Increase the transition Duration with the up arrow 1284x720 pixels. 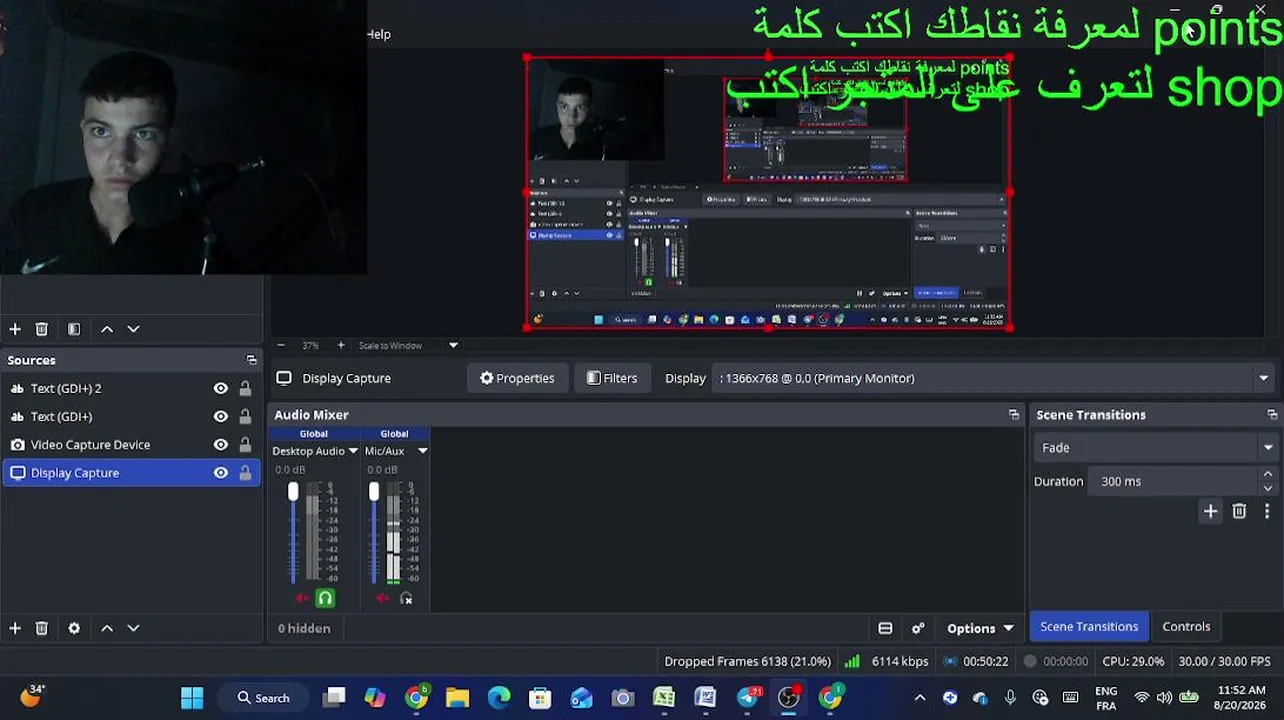click(x=1268, y=474)
